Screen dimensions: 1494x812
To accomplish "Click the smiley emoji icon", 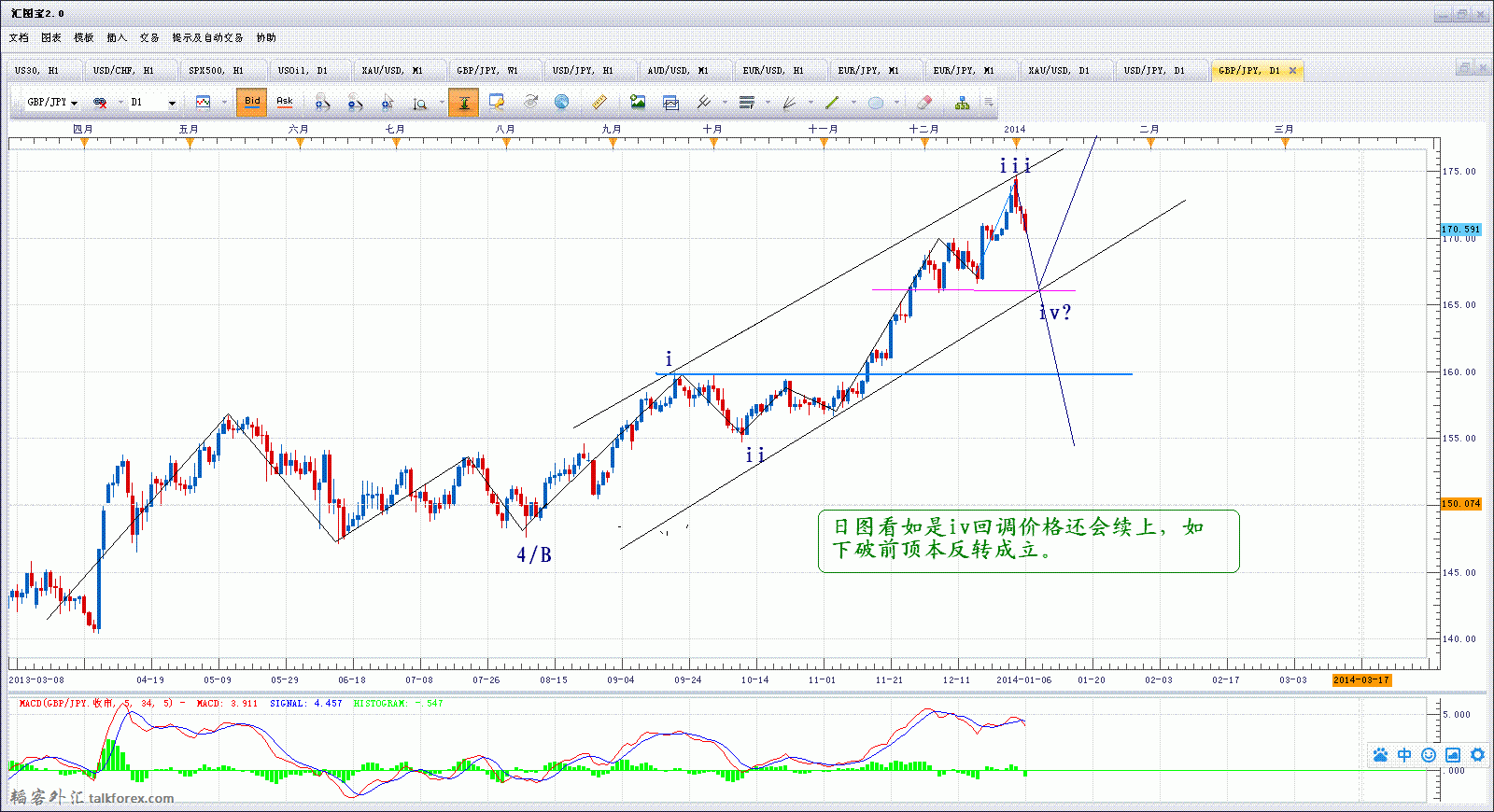I will (x=1429, y=755).
